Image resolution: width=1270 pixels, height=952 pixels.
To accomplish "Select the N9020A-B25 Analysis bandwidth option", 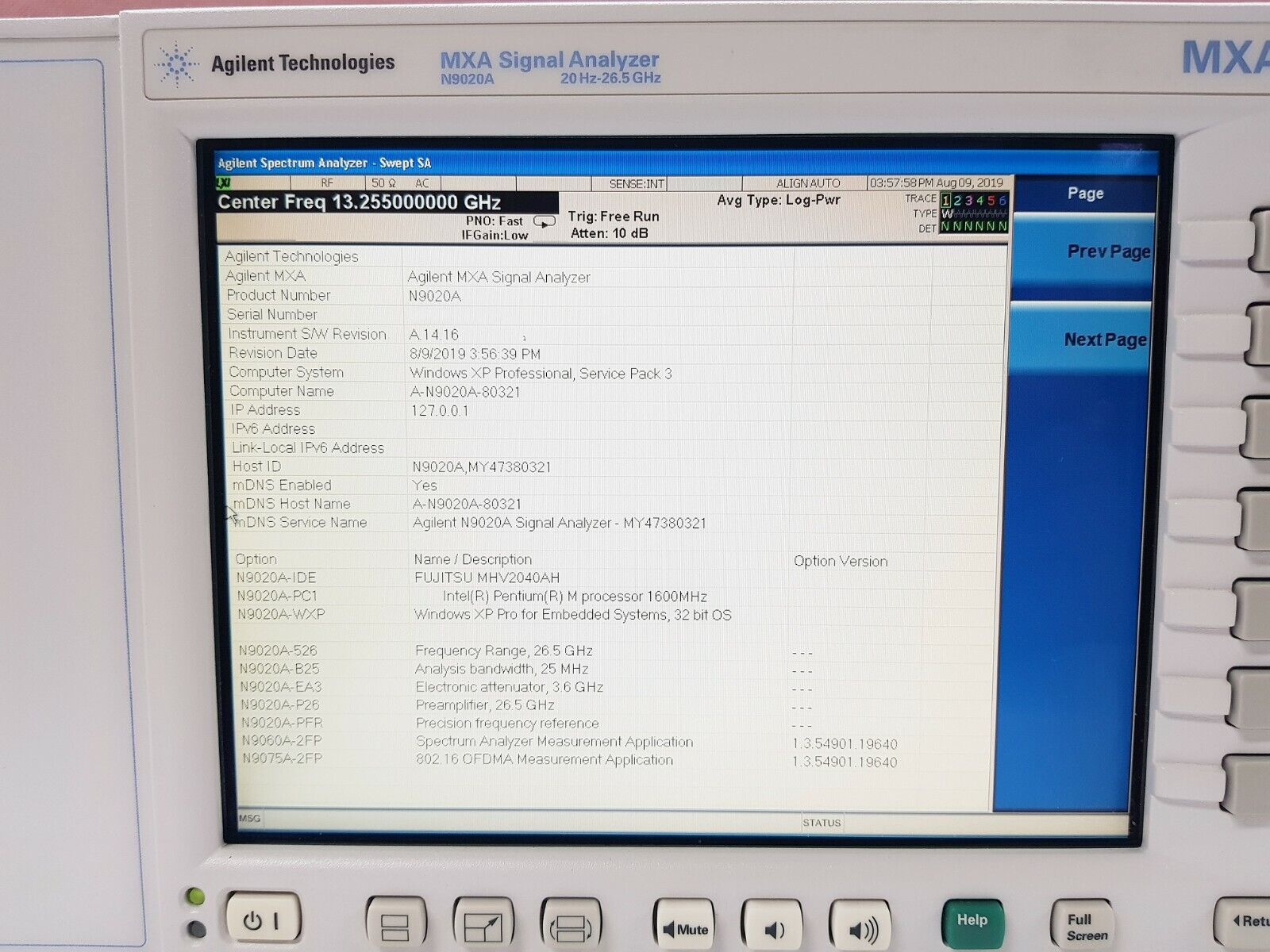I will pyautogui.click(x=525, y=670).
